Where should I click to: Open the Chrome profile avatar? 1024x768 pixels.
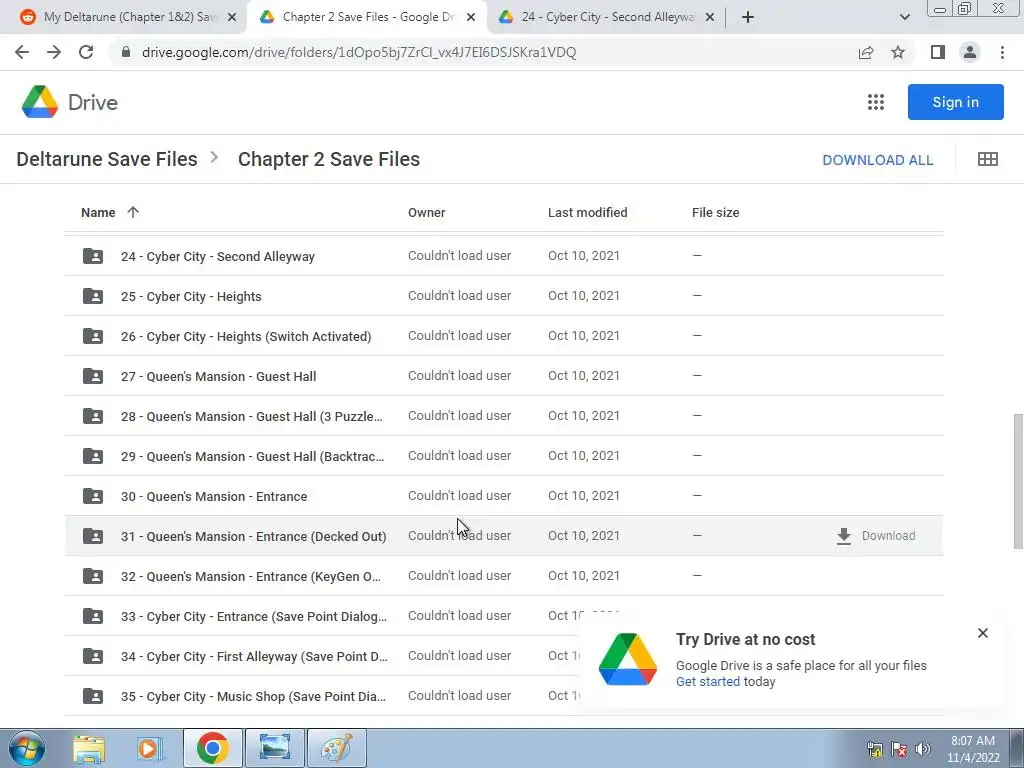(x=970, y=52)
